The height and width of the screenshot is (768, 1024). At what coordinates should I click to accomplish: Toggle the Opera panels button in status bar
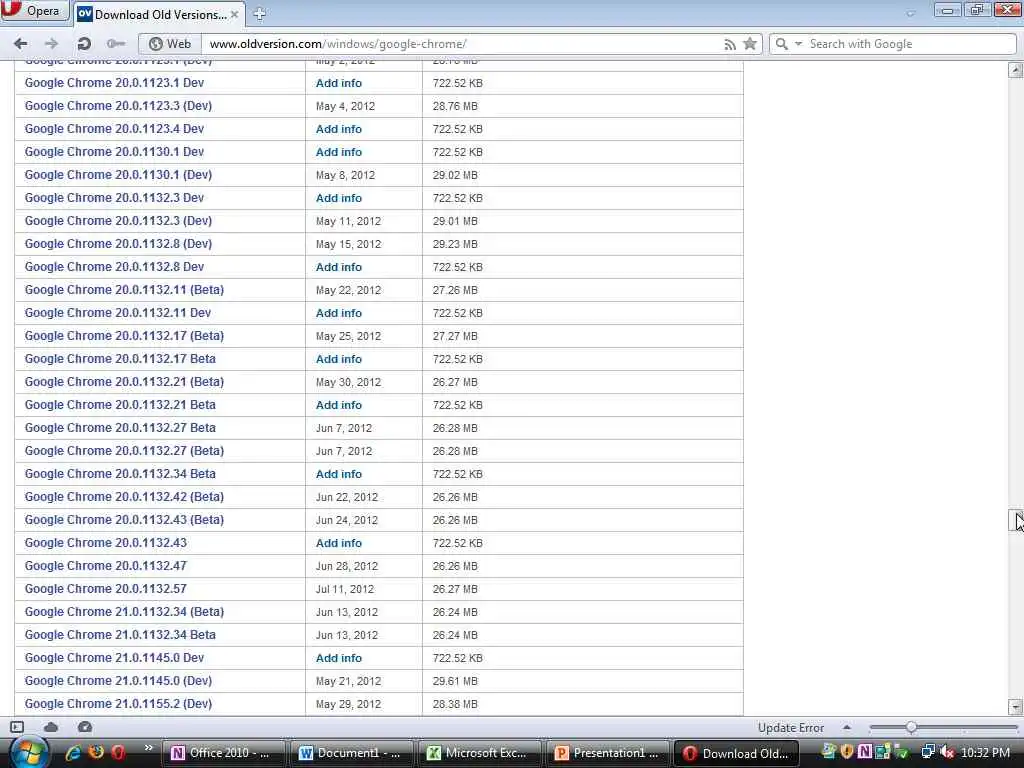[x=17, y=727]
